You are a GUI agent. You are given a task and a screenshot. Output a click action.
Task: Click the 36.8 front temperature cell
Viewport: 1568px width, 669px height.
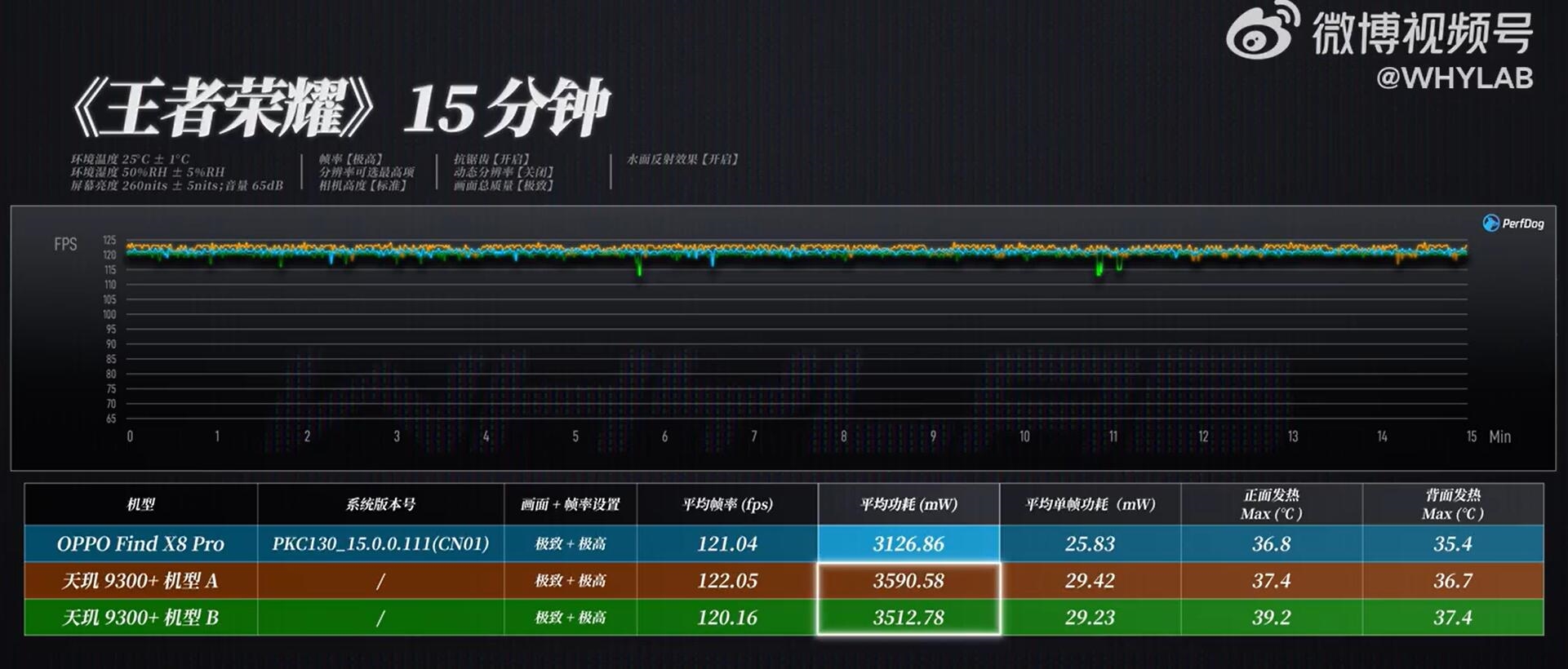tap(1272, 543)
